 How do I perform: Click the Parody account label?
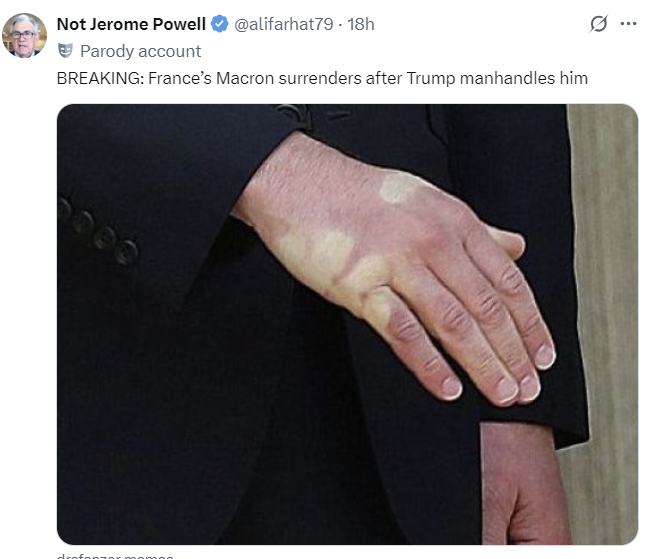tap(140, 51)
